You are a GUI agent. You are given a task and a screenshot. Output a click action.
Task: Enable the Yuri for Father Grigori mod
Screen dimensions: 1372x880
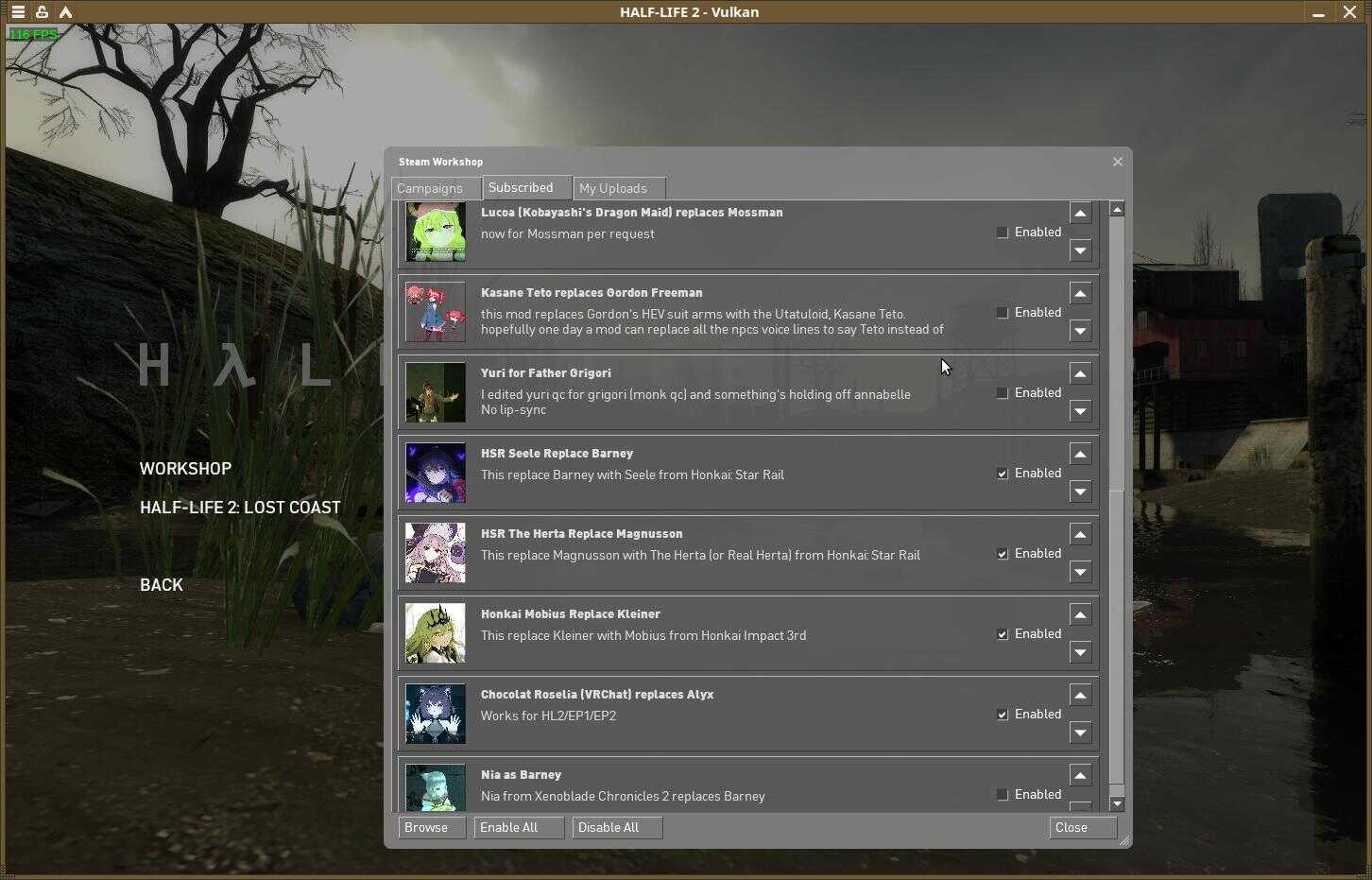1003,393
